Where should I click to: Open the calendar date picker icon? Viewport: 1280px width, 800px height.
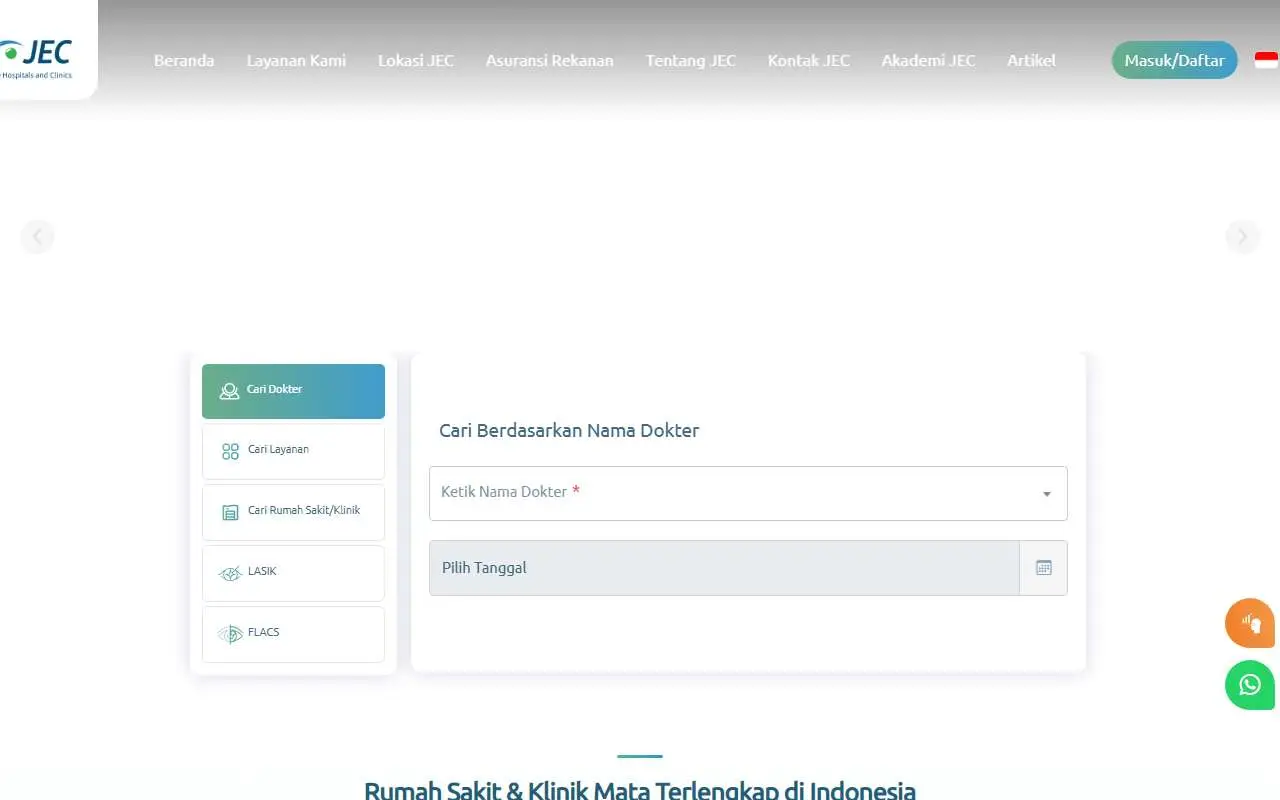click(1044, 568)
